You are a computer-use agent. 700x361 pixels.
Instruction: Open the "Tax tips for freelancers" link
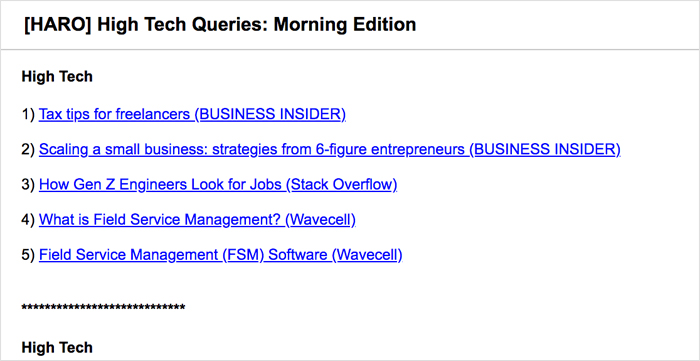click(x=192, y=115)
